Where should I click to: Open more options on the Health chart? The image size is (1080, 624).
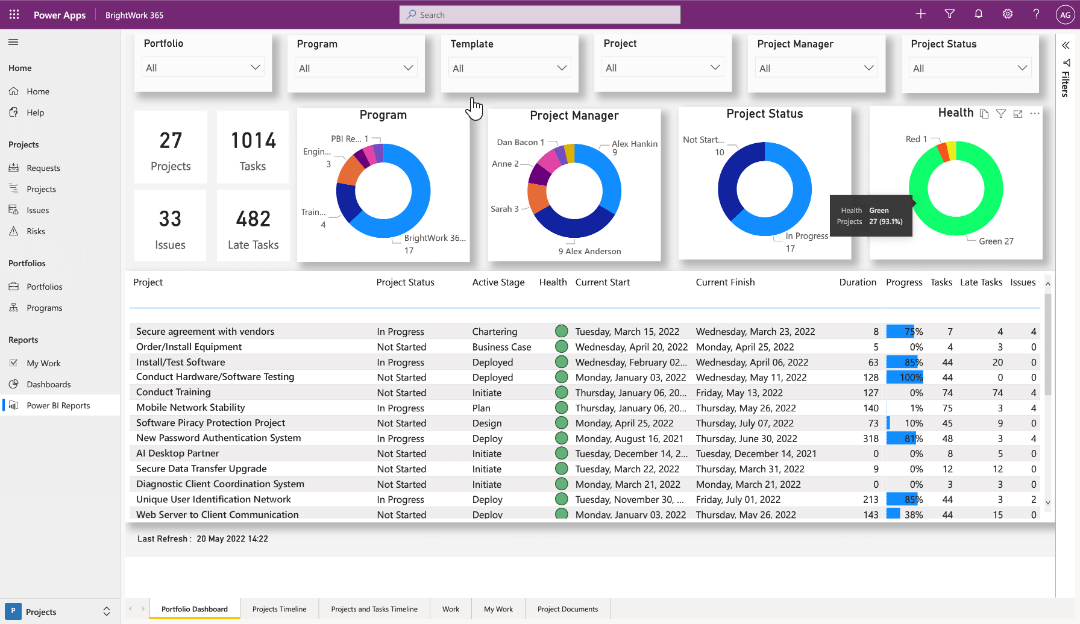[x=1034, y=113]
